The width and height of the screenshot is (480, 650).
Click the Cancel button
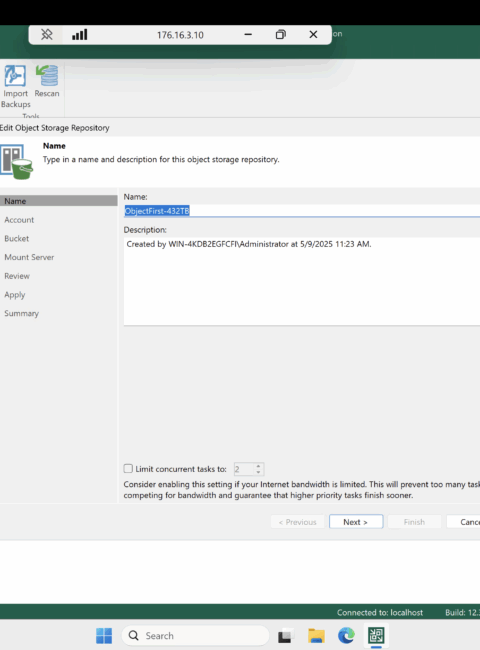463,522
